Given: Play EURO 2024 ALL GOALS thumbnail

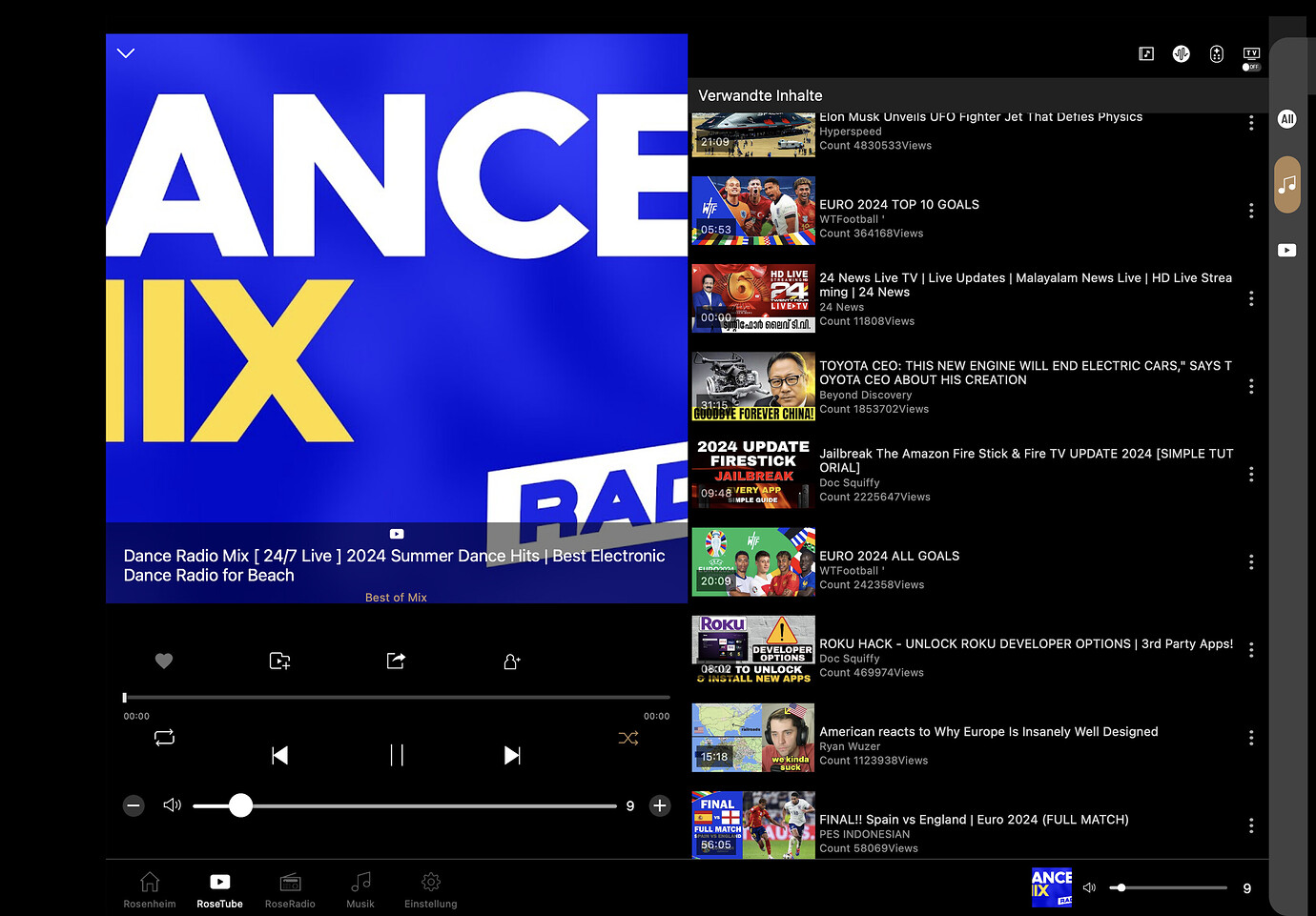Looking at the screenshot, I should pyautogui.click(x=753, y=562).
